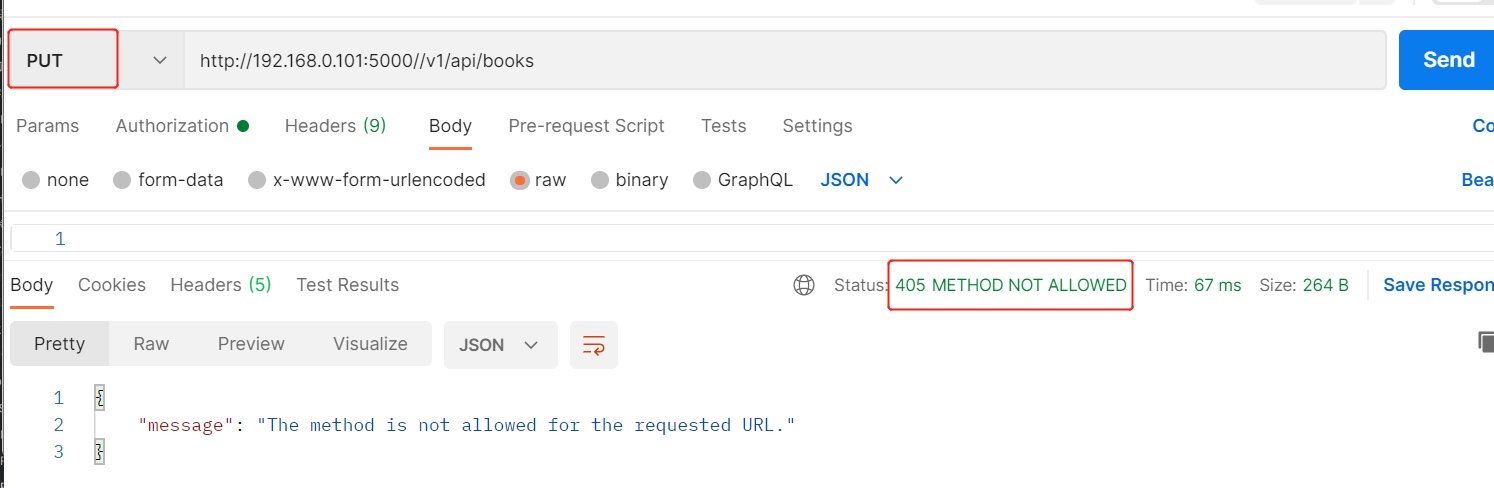This screenshot has height=488, width=1494.
Task: Open the response JSON format dropdown
Action: pyautogui.click(x=499, y=345)
